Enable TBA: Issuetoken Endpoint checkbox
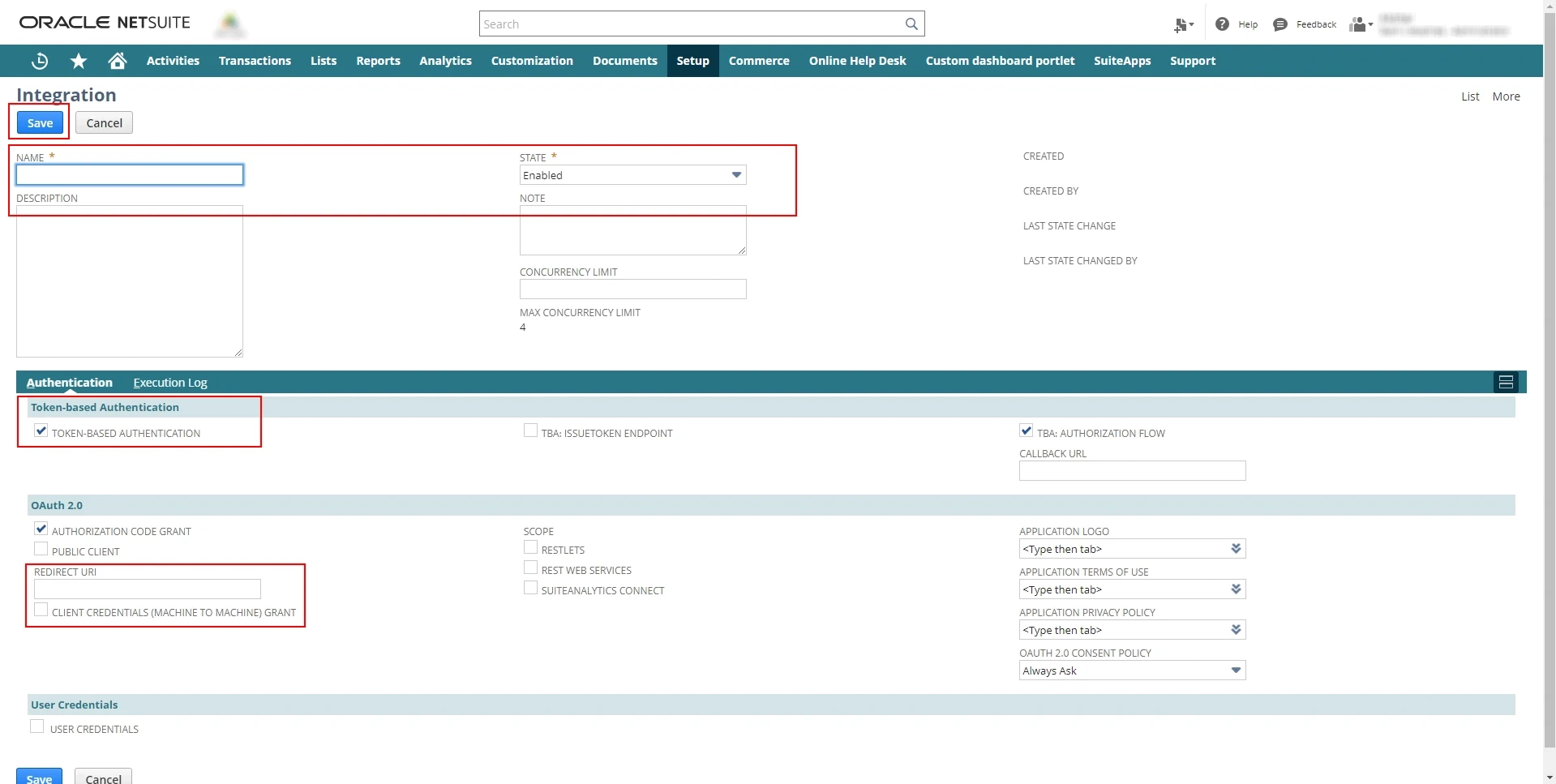The image size is (1556, 784). (x=530, y=431)
